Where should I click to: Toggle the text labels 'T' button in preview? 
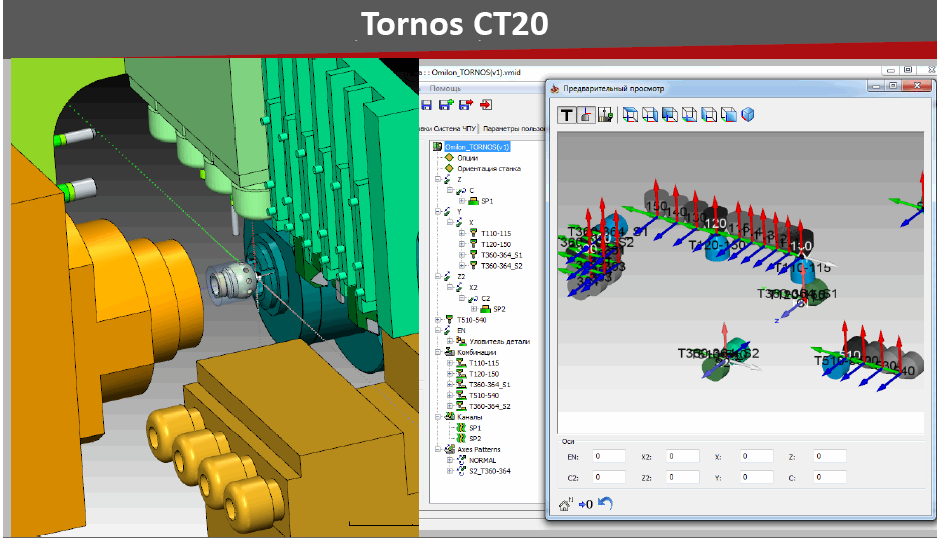(567, 115)
